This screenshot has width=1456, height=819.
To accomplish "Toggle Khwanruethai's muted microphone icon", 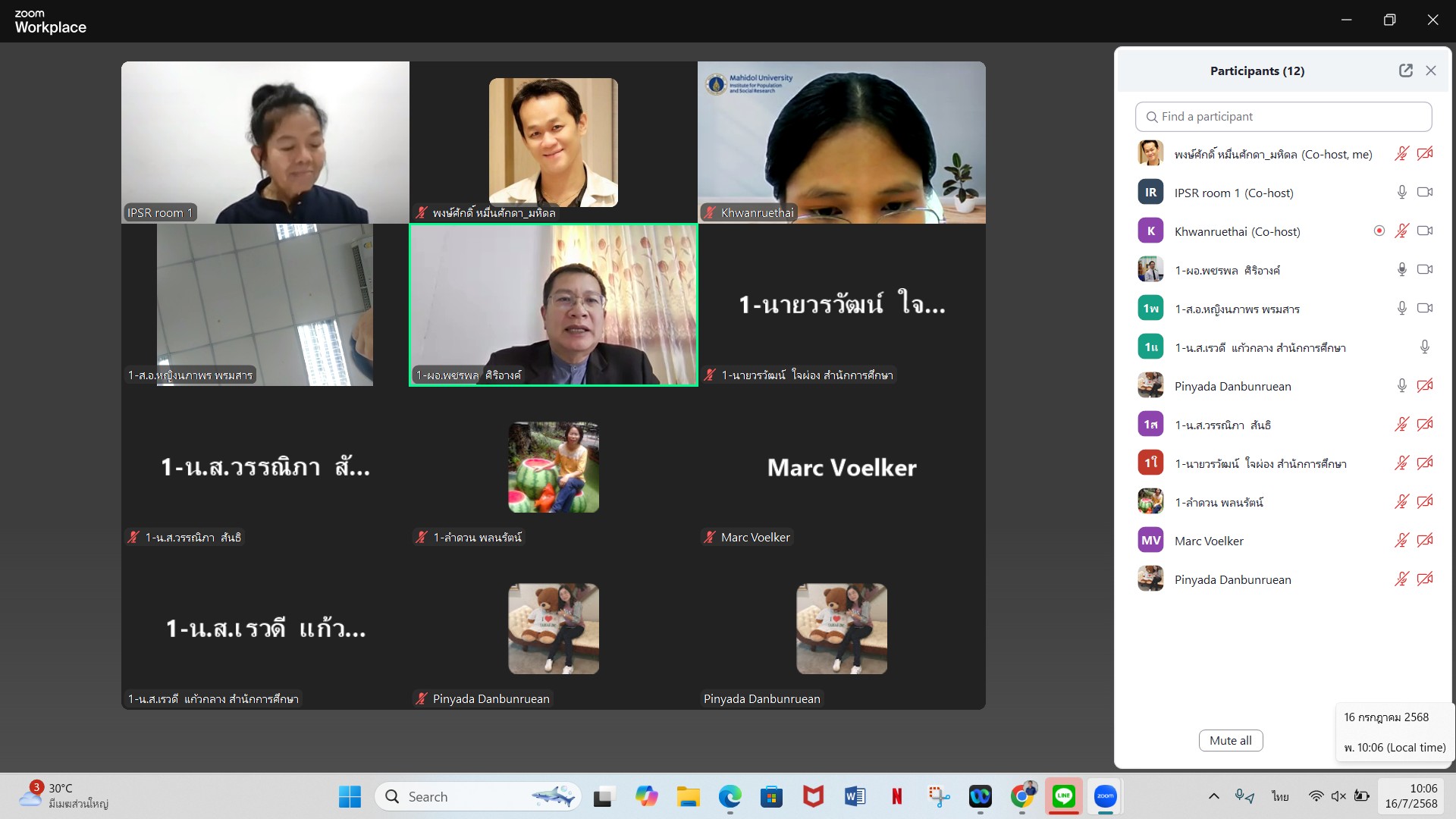I will (1401, 231).
